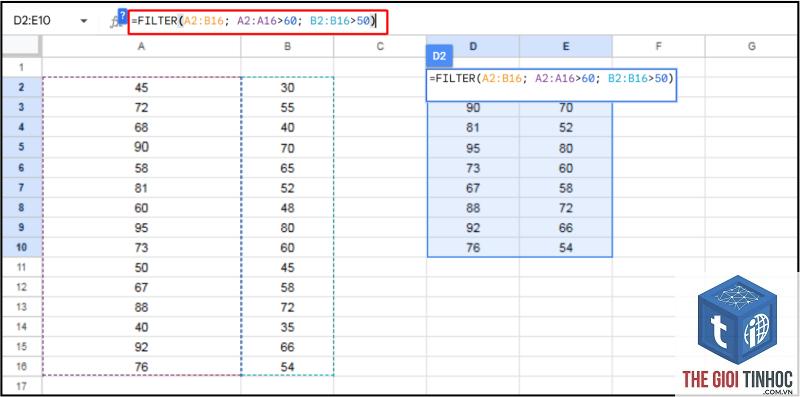Select column F header

[659, 46]
